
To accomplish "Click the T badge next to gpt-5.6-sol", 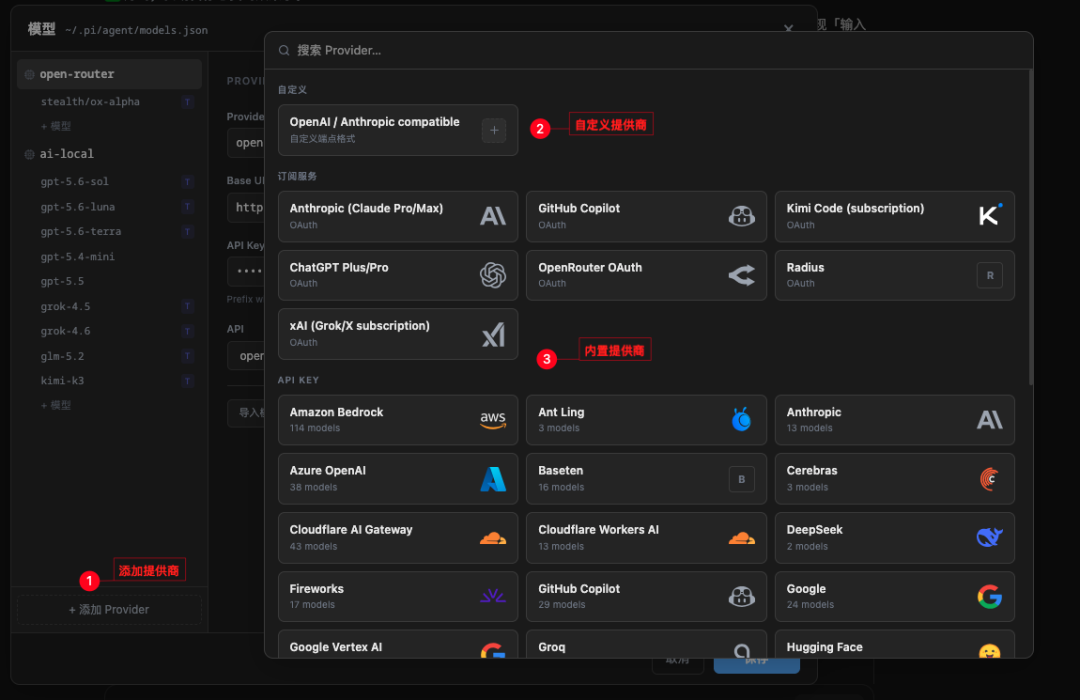I will [x=187, y=182].
